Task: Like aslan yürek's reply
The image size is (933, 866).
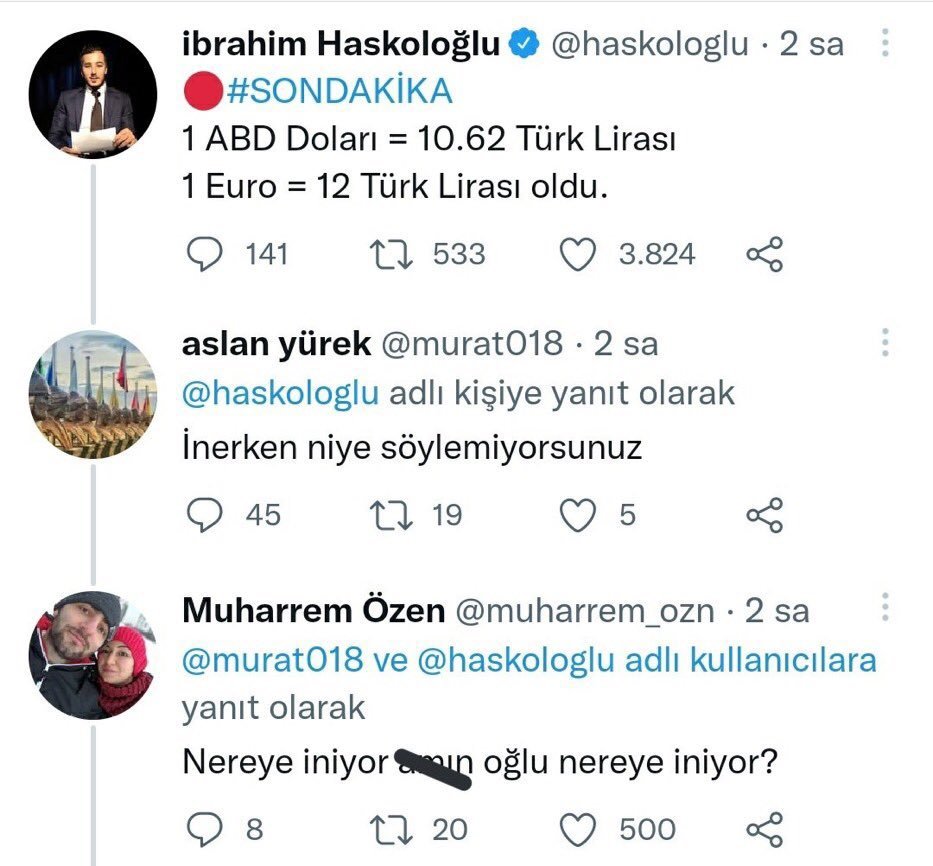Action: click(x=577, y=515)
